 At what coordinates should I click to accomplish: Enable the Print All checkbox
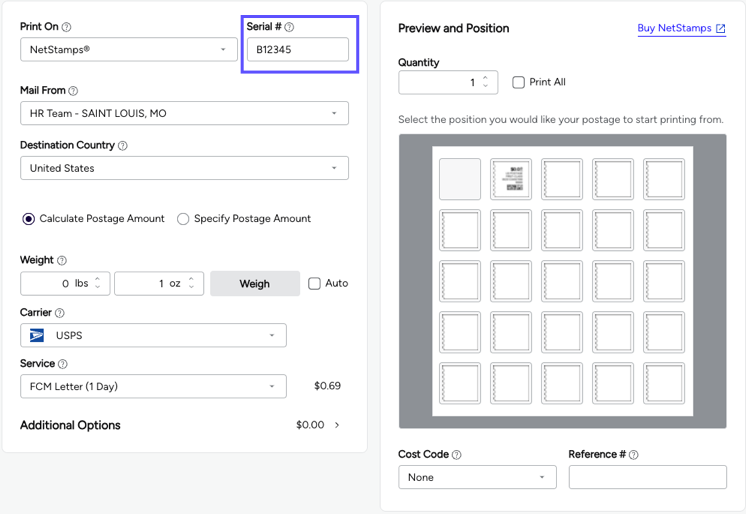pyautogui.click(x=518, y=82)
